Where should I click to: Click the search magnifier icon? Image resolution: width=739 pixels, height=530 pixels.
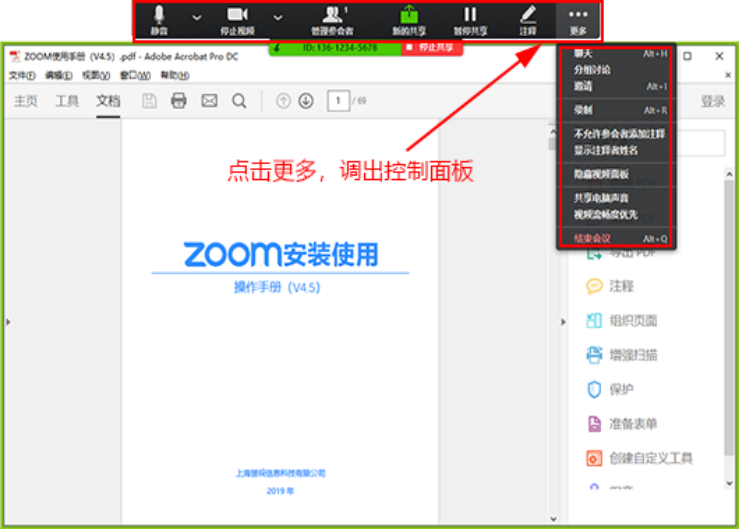[x=239, y=101]
